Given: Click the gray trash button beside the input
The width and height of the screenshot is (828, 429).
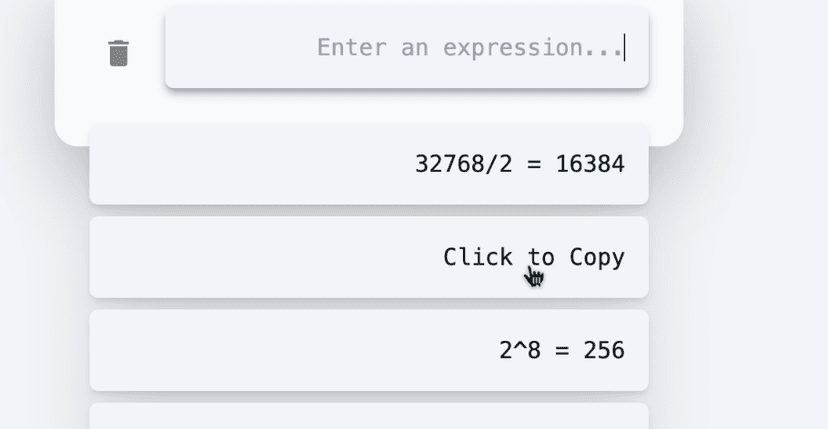Looking at the screenshot, I should click(118, 53).
